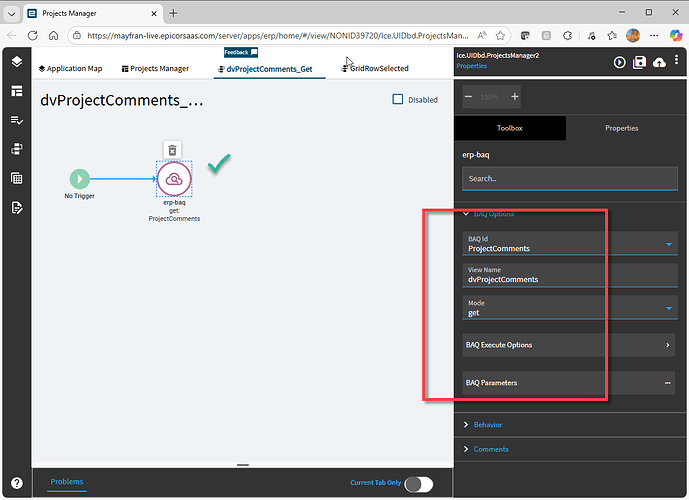
Task: Switch to the GridRowSelected tab
Action: coord(375,69)
